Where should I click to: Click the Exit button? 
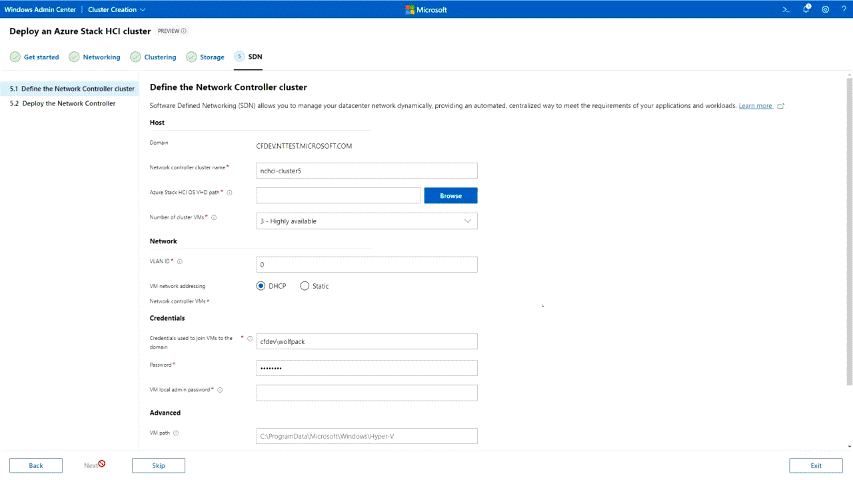[x=815, y=465]
